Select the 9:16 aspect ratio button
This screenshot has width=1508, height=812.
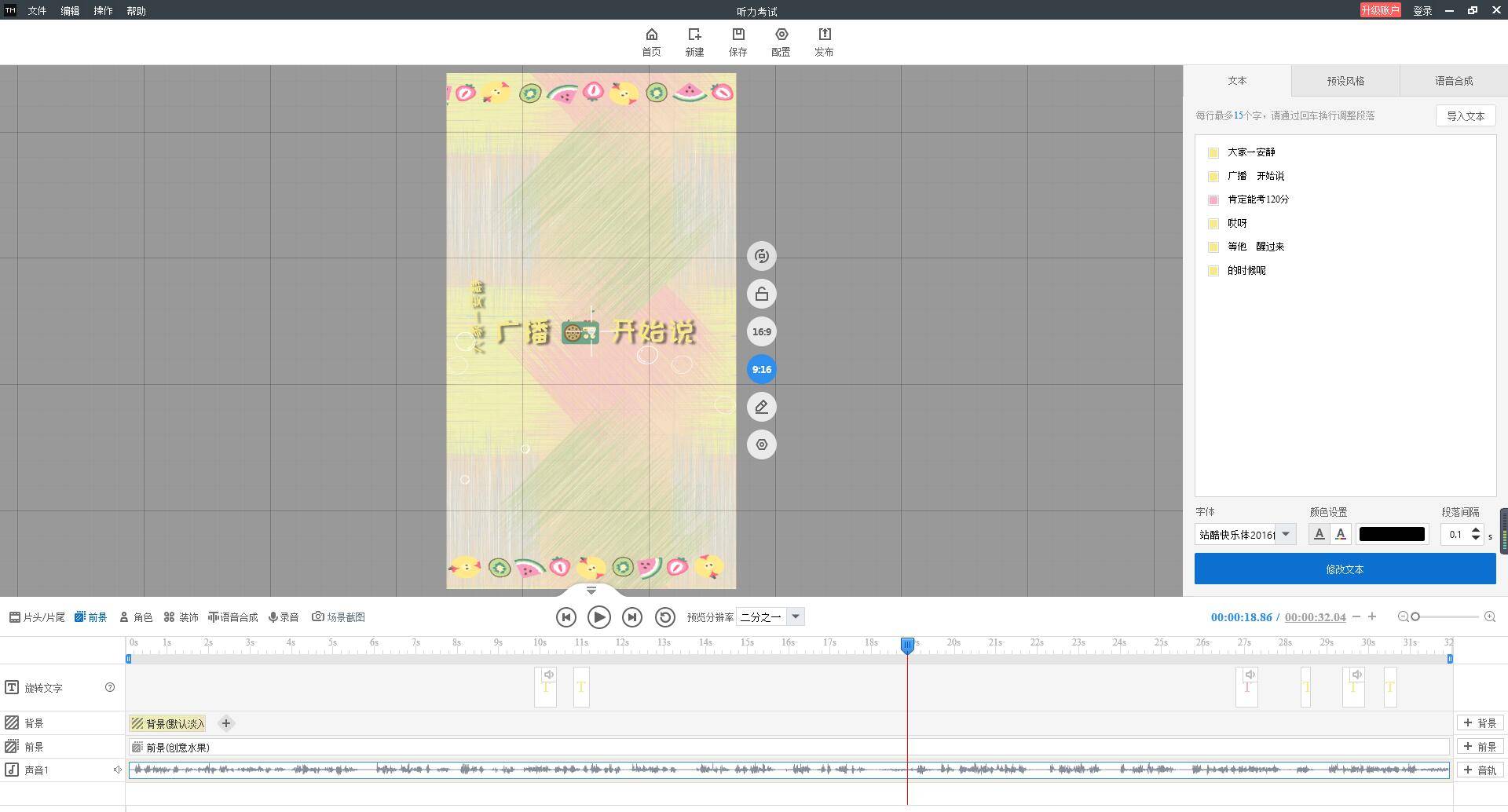click(x=761, y=369)
